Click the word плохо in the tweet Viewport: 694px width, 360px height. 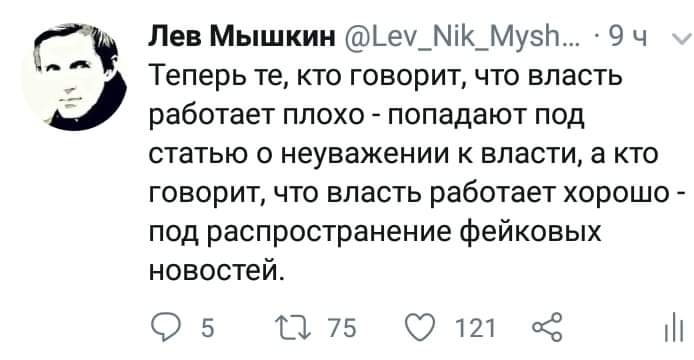[x=323, y=116]
